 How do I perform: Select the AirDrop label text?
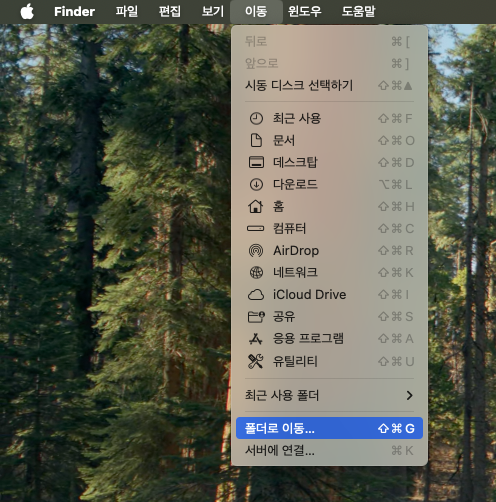pyautogui.click(x=296, y=251)
